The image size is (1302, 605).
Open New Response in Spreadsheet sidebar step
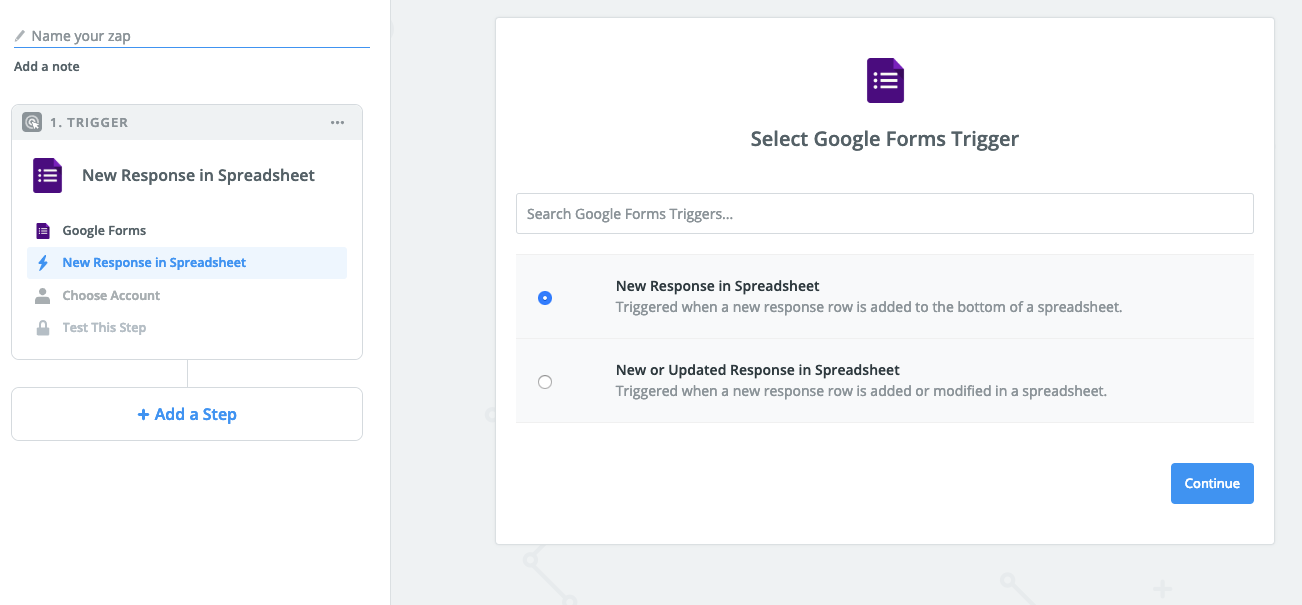(187, 263)
